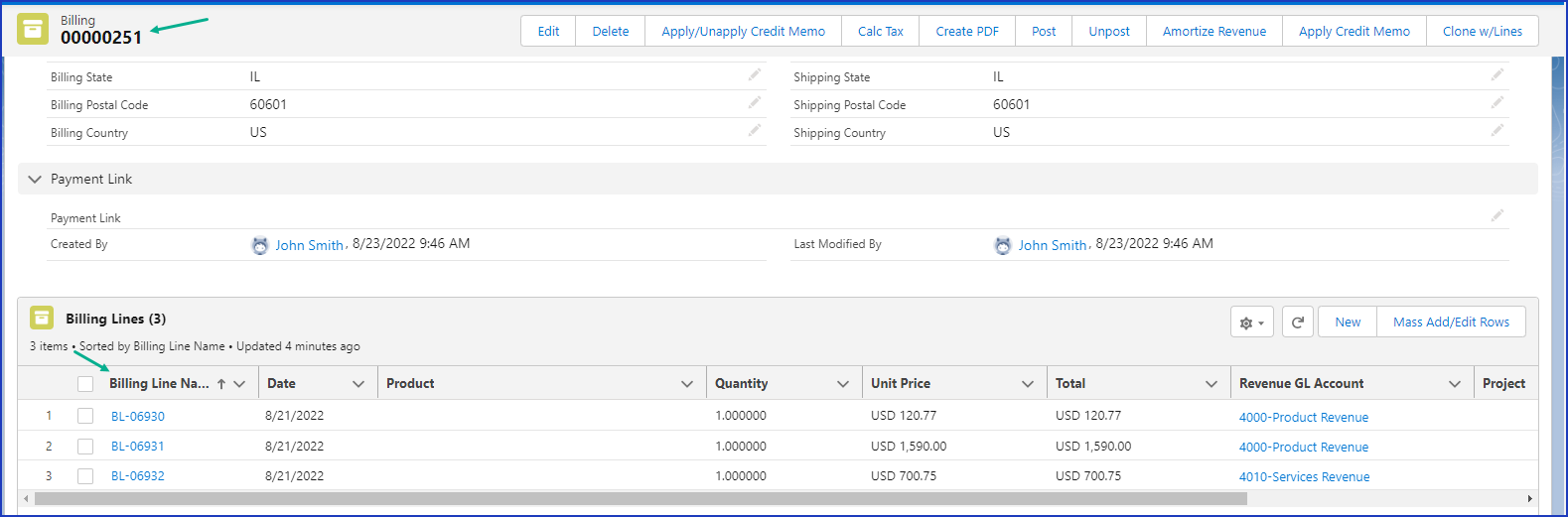Screen dimensions: 1568x517
Task: Refresh the Billing Lines list
Action: point(1297,323)
